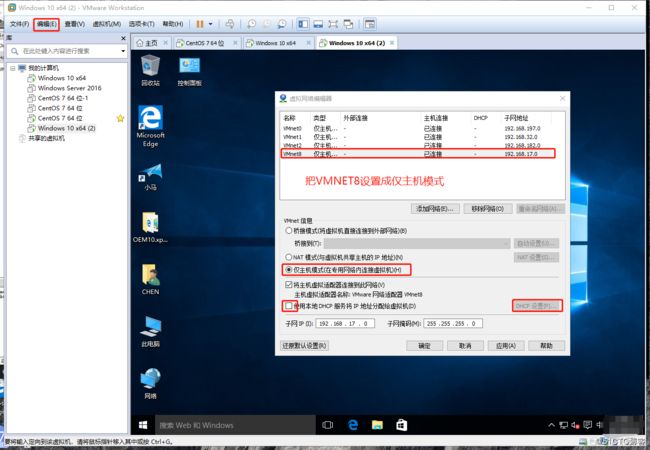
Task: Select the NAT 模式 radio button
Action: (289, 257)
